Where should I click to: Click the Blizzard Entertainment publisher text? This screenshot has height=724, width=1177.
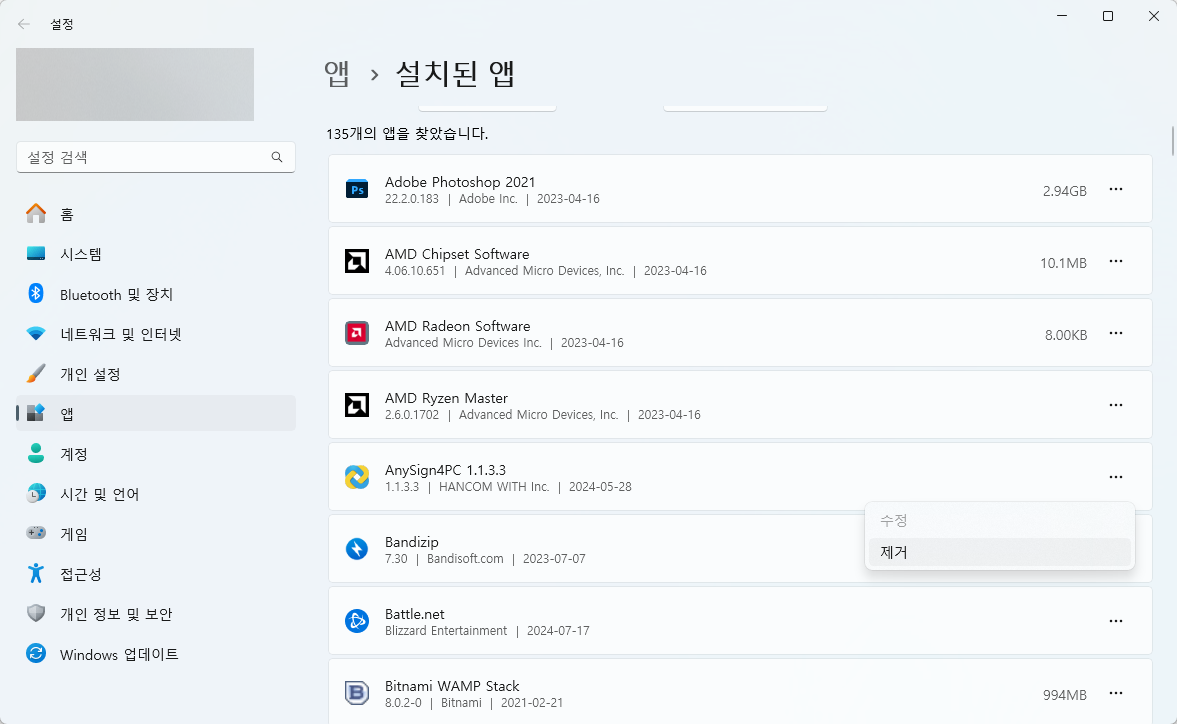point(446,631)
